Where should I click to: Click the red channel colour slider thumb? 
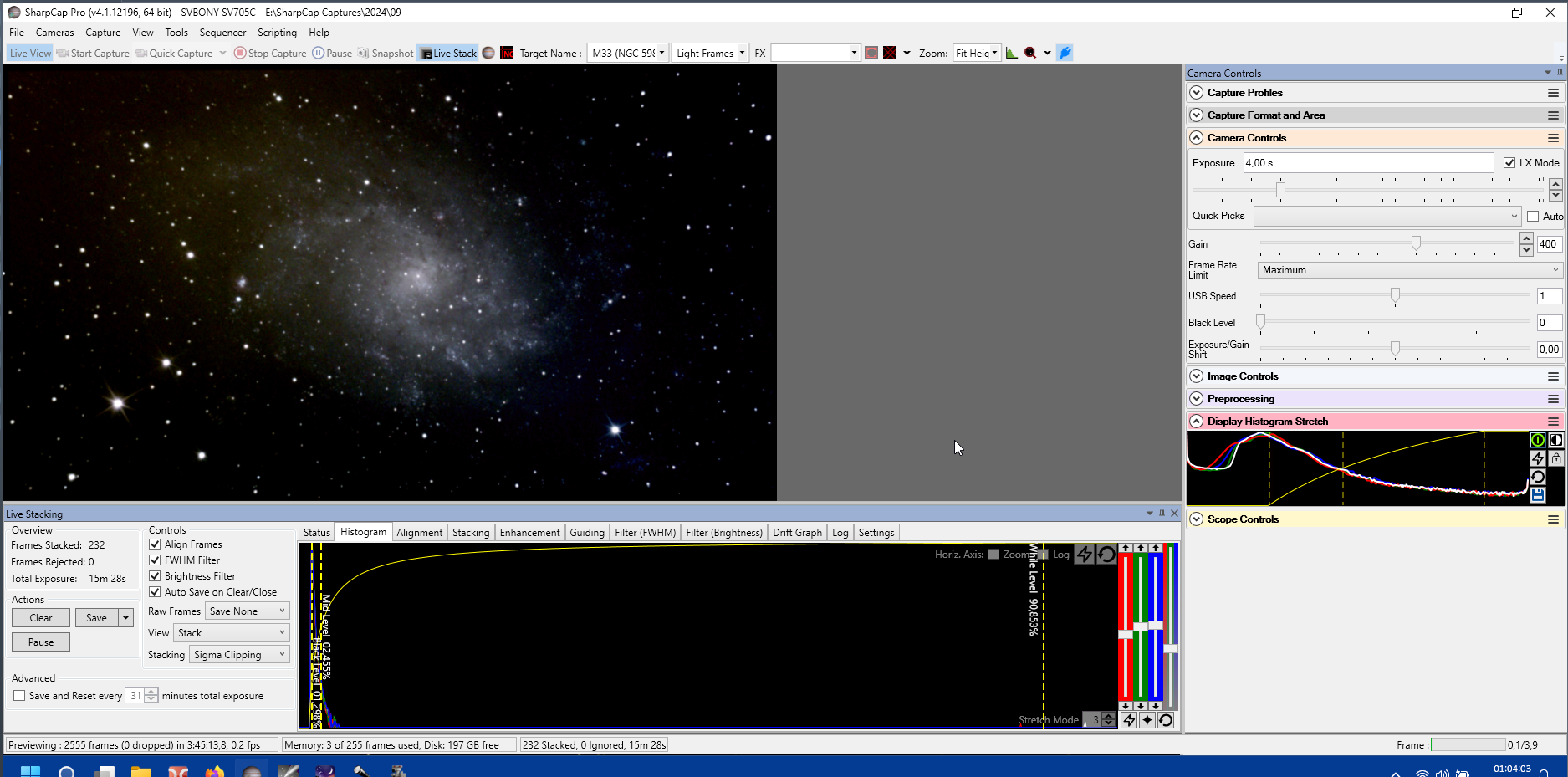point(1126,634)
